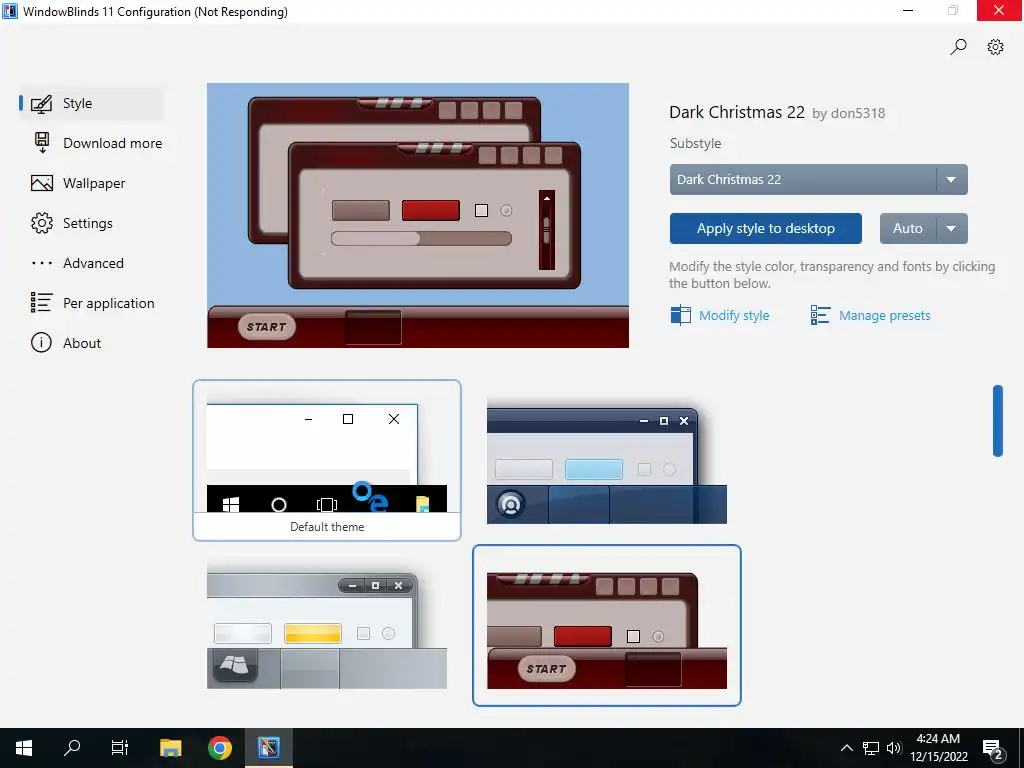Open the Advanced section
The height and width of the screenshot is (768, 1024).
[91, 263]
